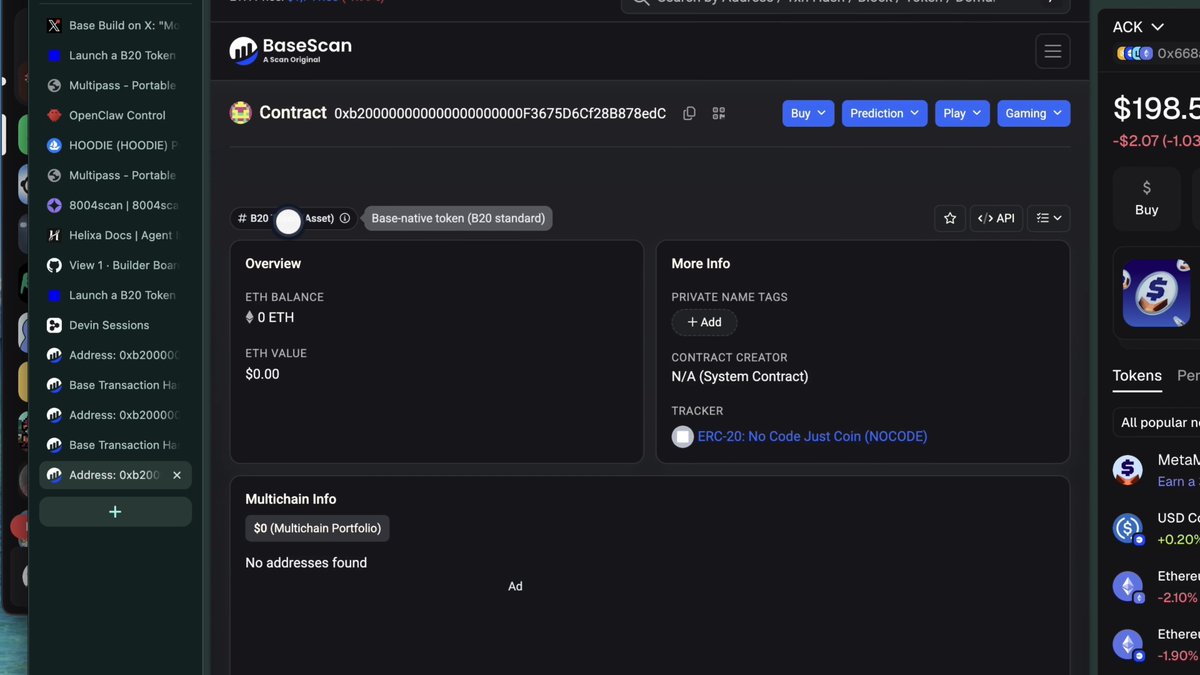Switch to the Devin Sessions tab
The width and height of the screenshot is (1200, 675).
[115, 325]
